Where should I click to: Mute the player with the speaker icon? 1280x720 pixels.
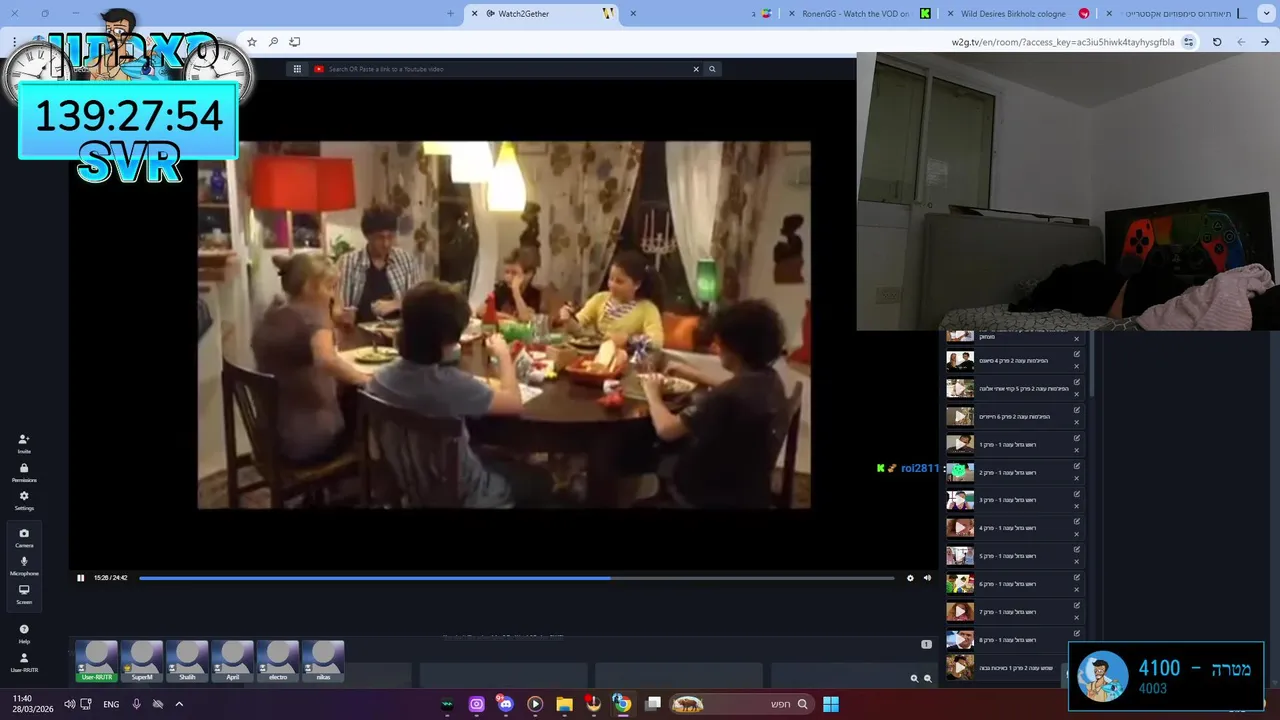pyautogui.click(x=927, y=578)
